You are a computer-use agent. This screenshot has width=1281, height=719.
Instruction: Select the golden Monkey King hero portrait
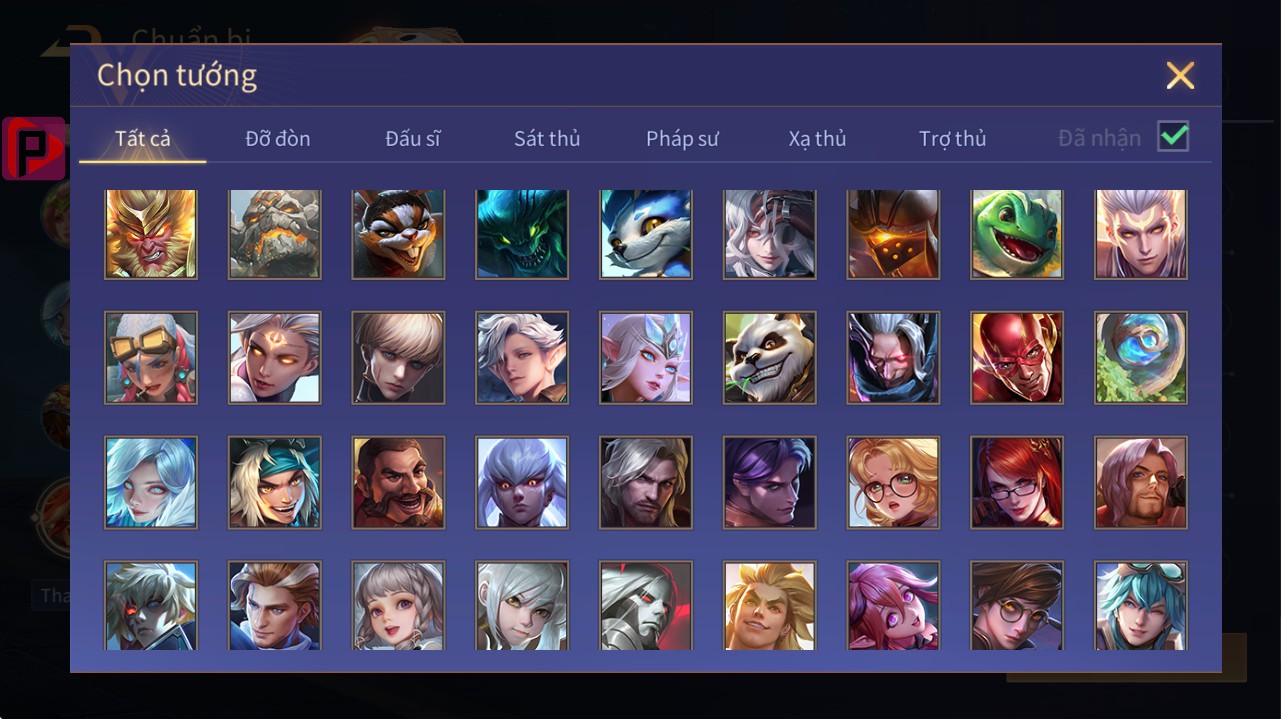coord(151,234)
